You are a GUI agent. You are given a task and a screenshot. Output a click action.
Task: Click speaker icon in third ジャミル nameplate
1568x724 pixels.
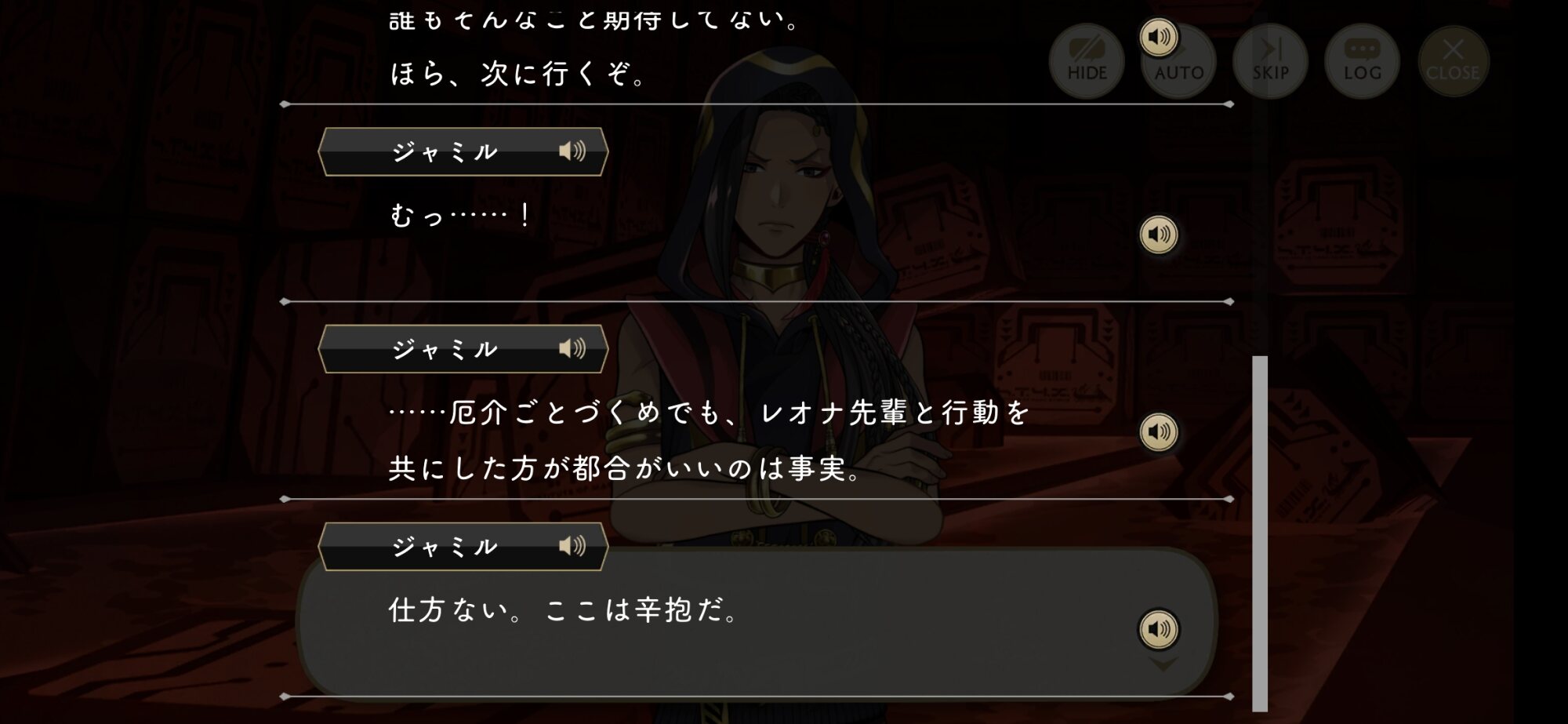(572, 547)
